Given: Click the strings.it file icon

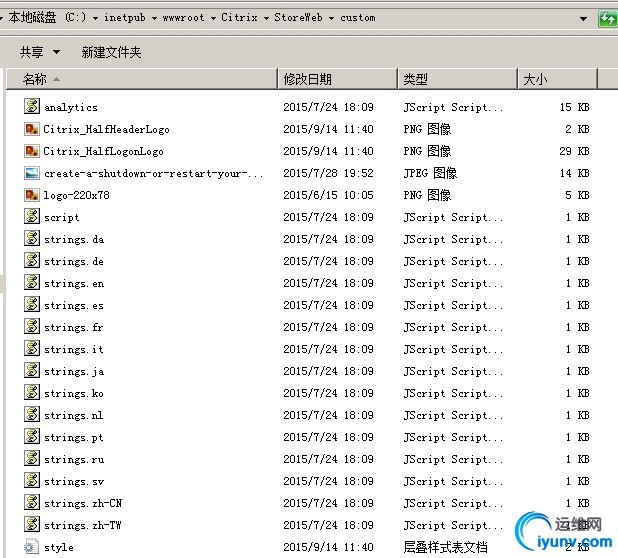Looking at the screenshot, I should point(32,349).
